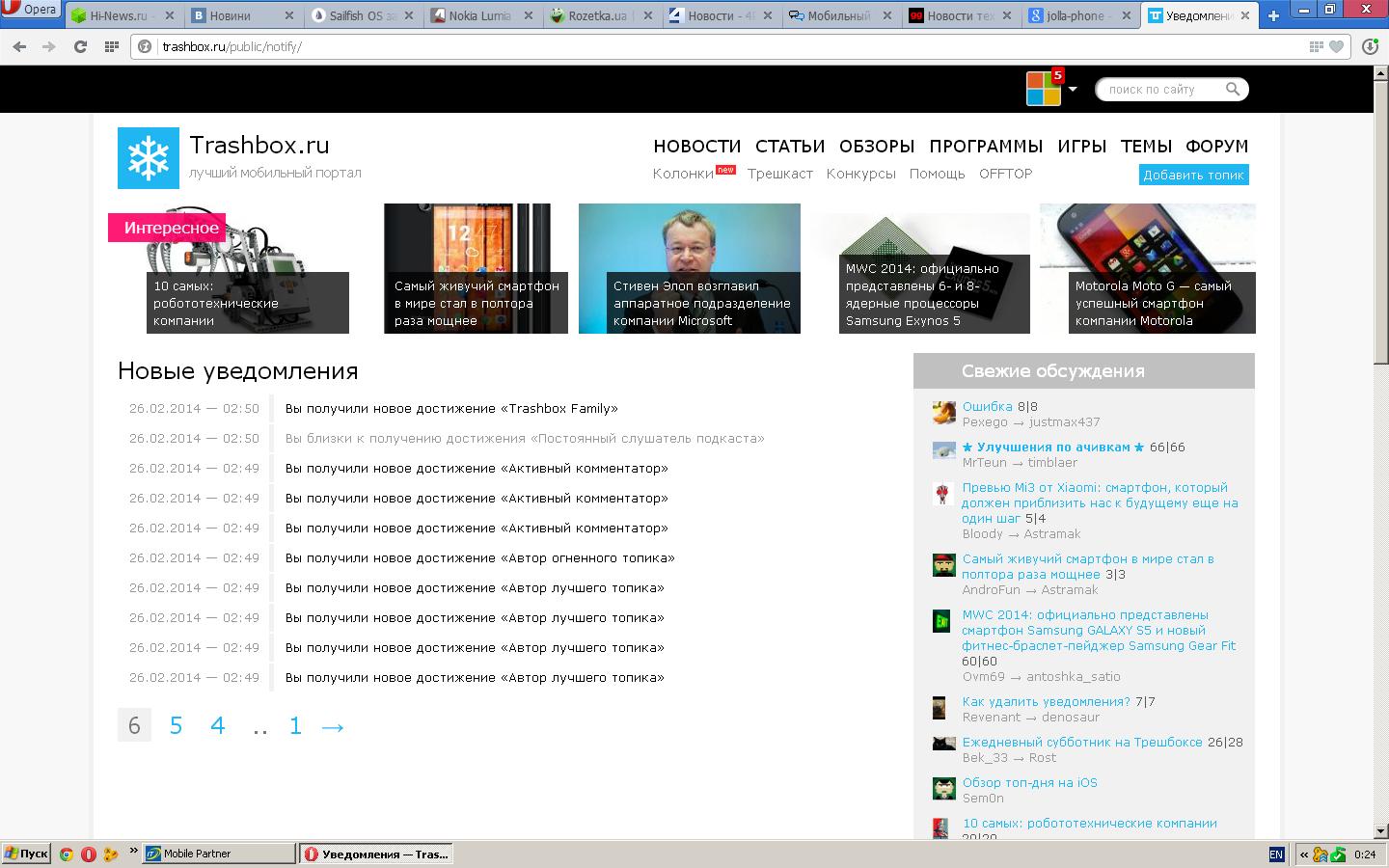Open the 'Обзор топ-дня на iOS' discussion

click(x=1029, y=783)
